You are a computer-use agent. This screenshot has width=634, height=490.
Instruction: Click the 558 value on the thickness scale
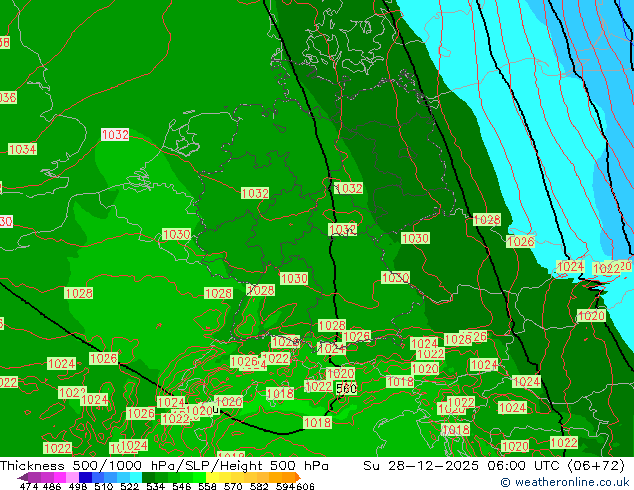(x=207, y=486)
